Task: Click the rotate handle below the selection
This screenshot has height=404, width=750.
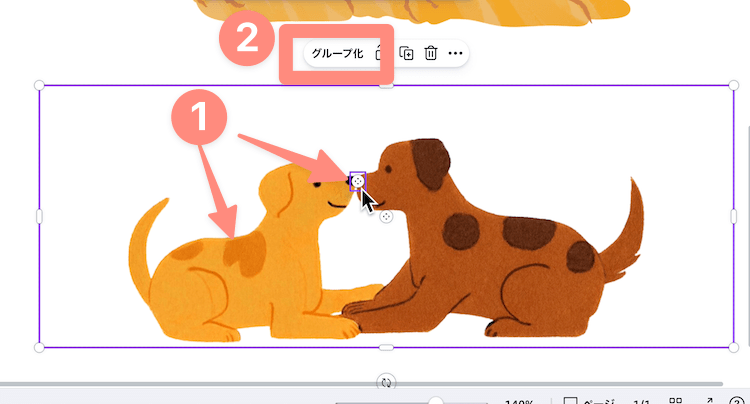Action: point(386,382)
